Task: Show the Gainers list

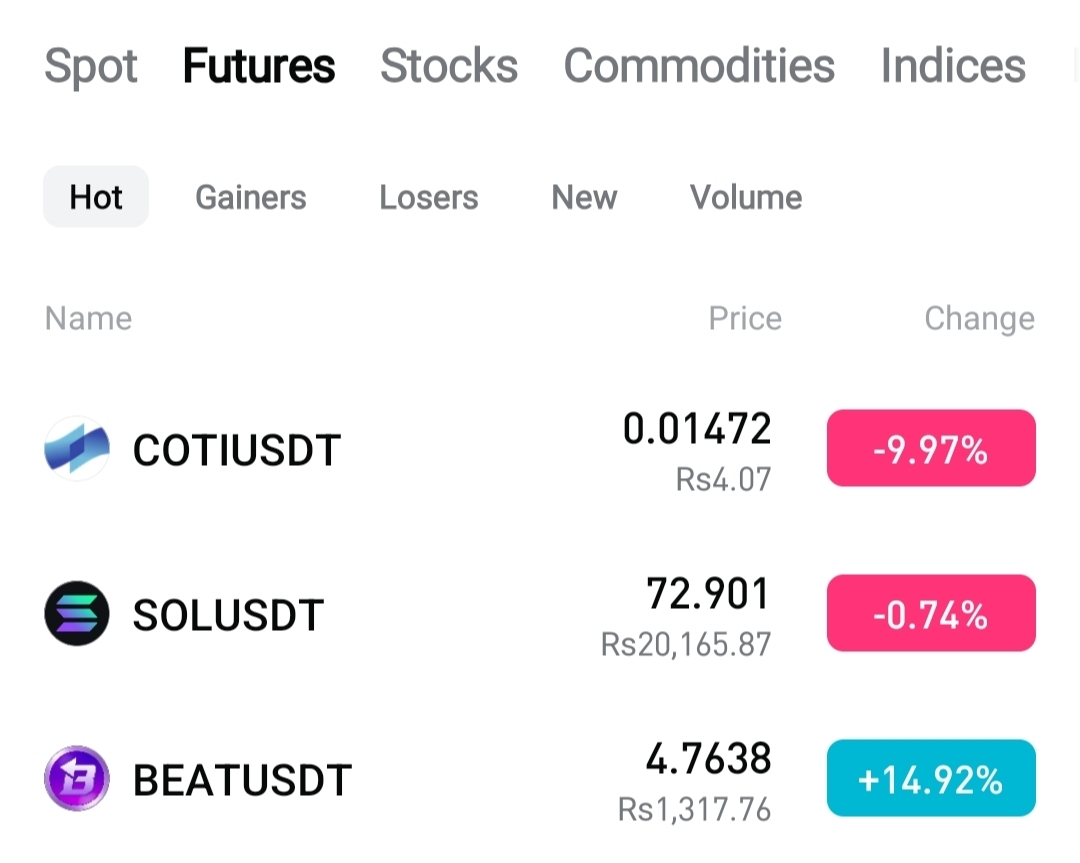Action: coord(251,197)
